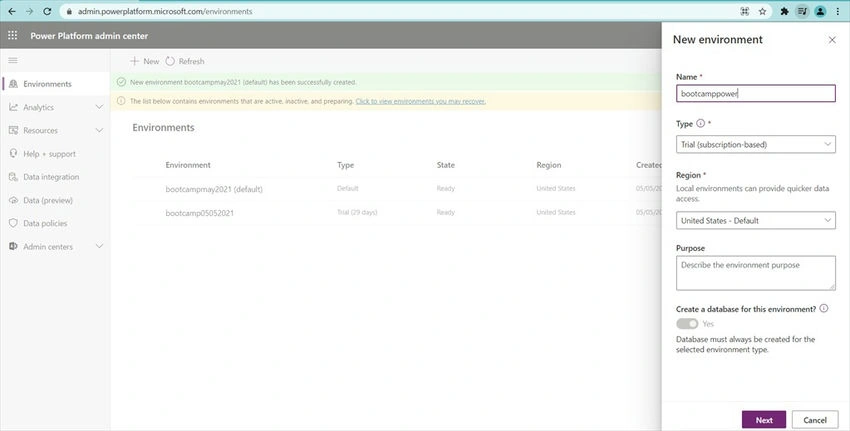Click the info icon next to Type
The image size is (850, 431).
click(x=700, y=124)
